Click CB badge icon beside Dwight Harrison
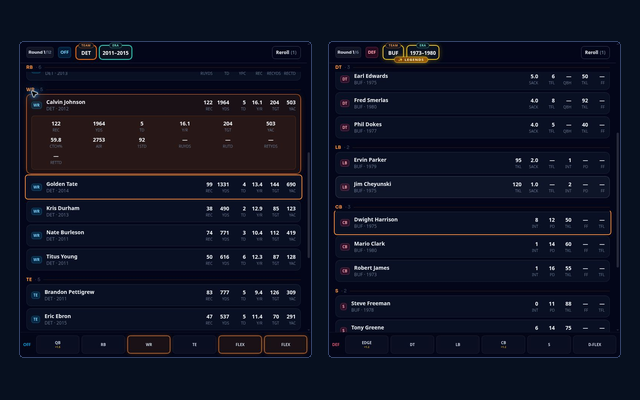Screen dimensions: 640x400 [344, 222]
